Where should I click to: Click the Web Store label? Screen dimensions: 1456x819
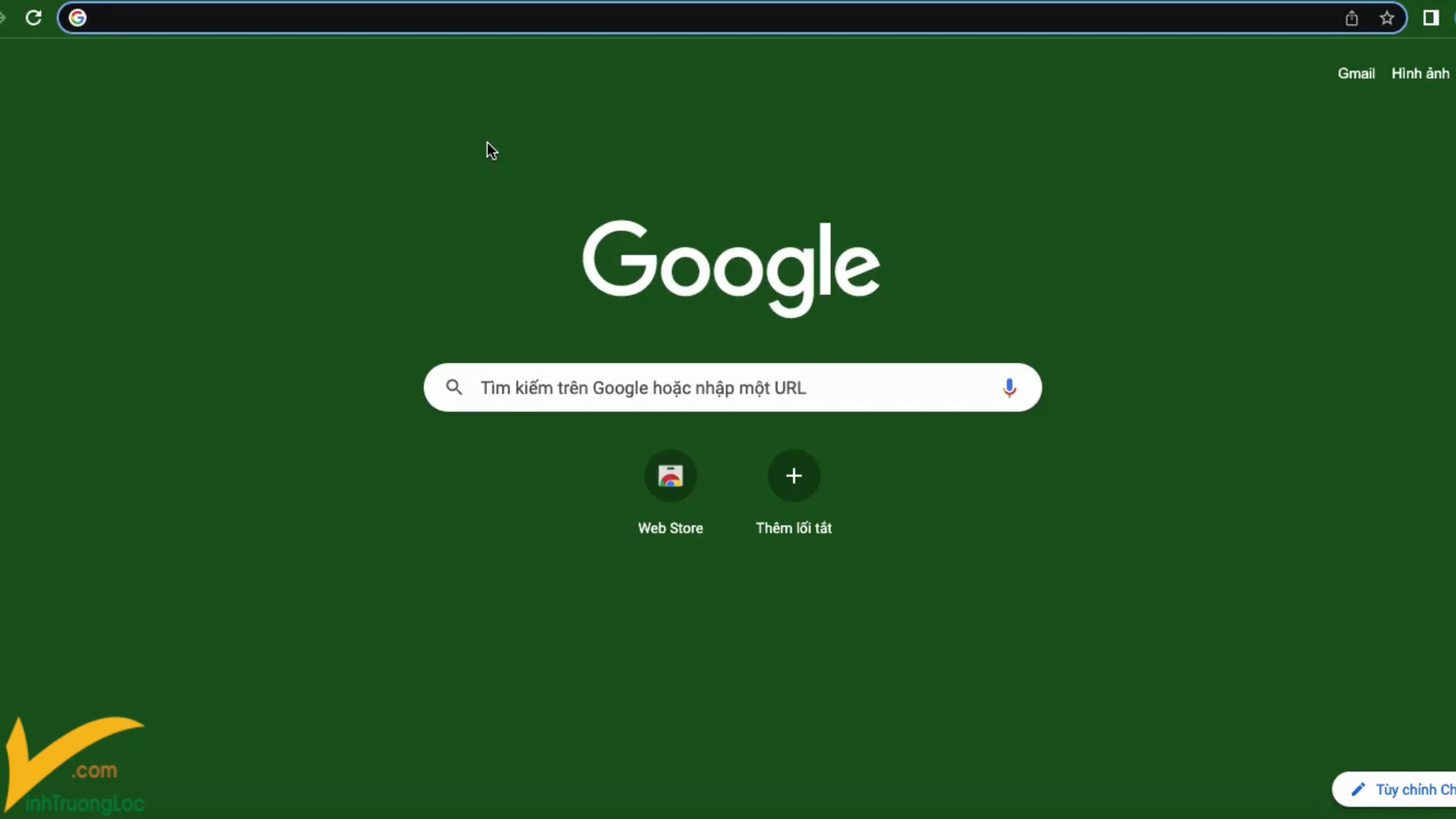[670, 528]
